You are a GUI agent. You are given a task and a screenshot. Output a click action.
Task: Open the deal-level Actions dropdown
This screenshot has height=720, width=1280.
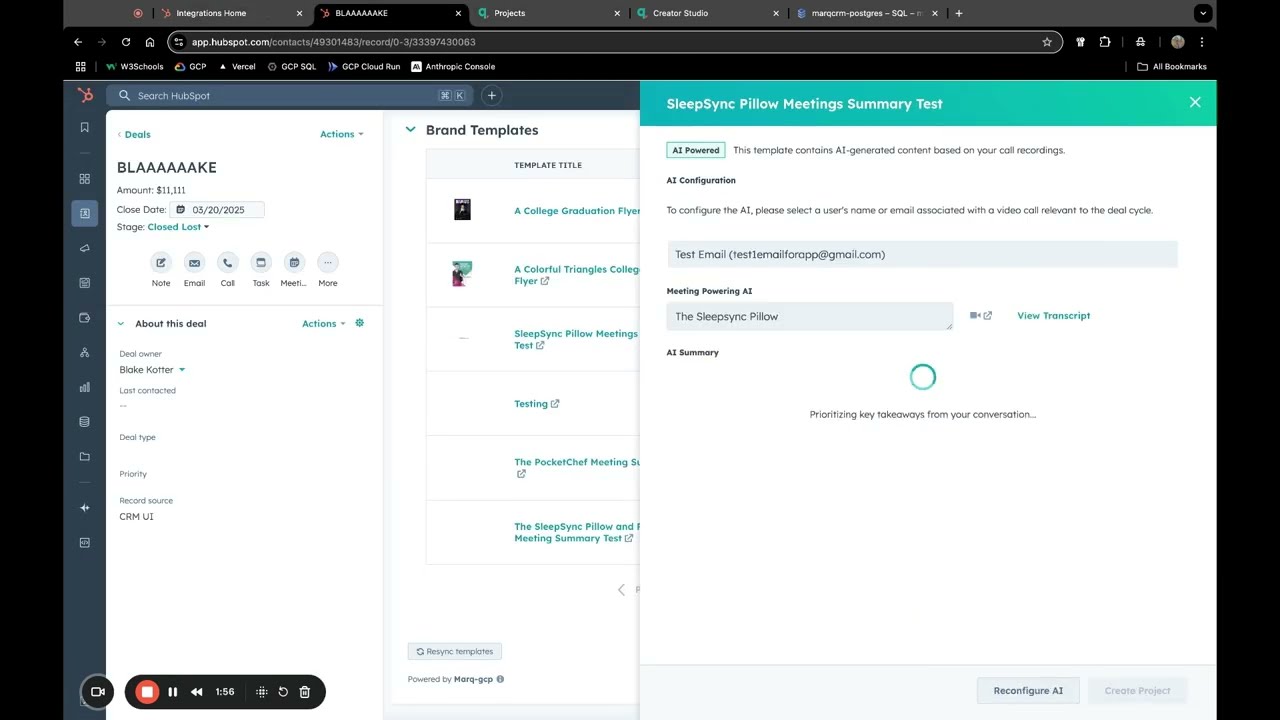(342, 134)
